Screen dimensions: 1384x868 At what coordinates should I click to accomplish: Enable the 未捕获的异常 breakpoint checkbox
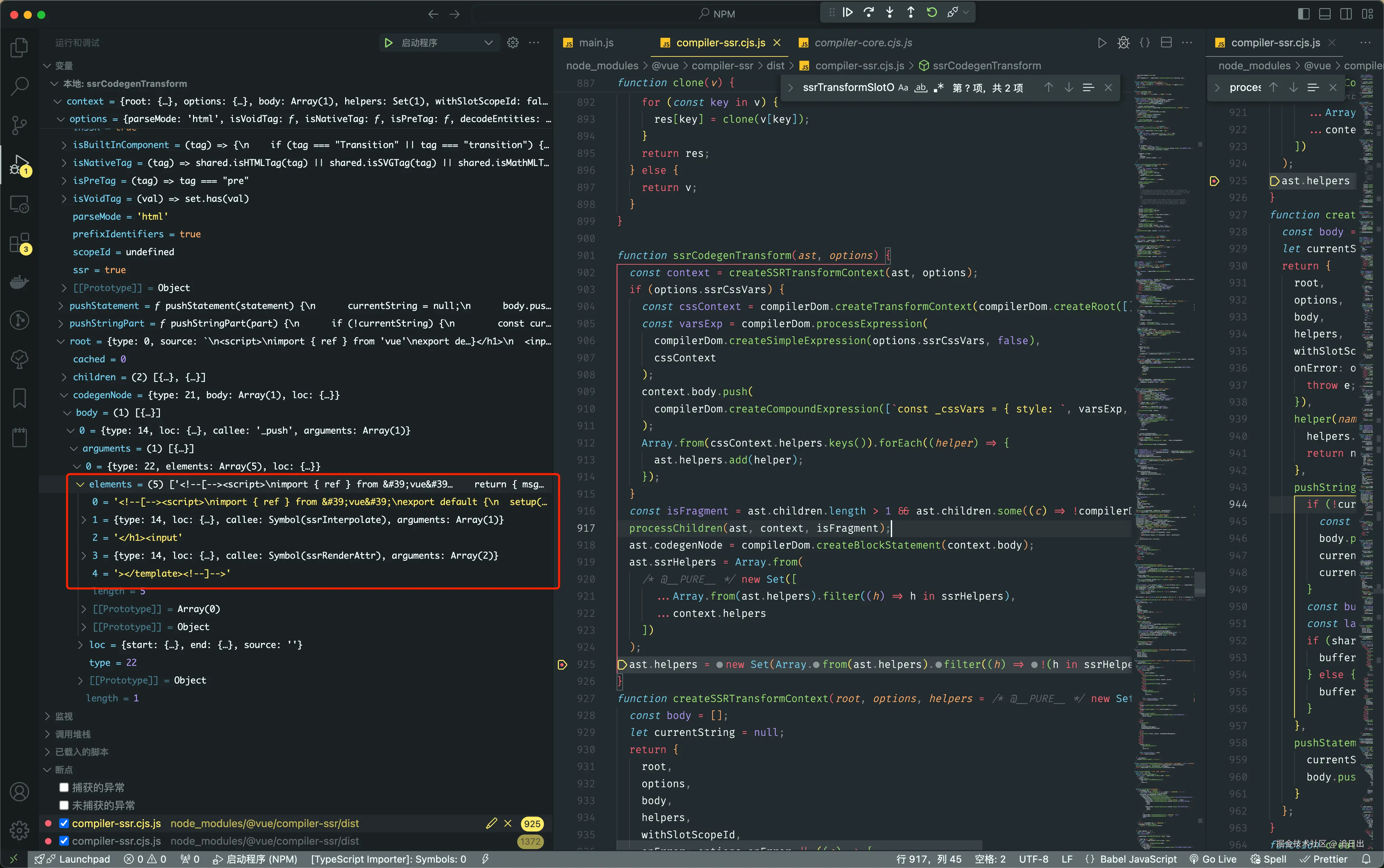(64, 805)
